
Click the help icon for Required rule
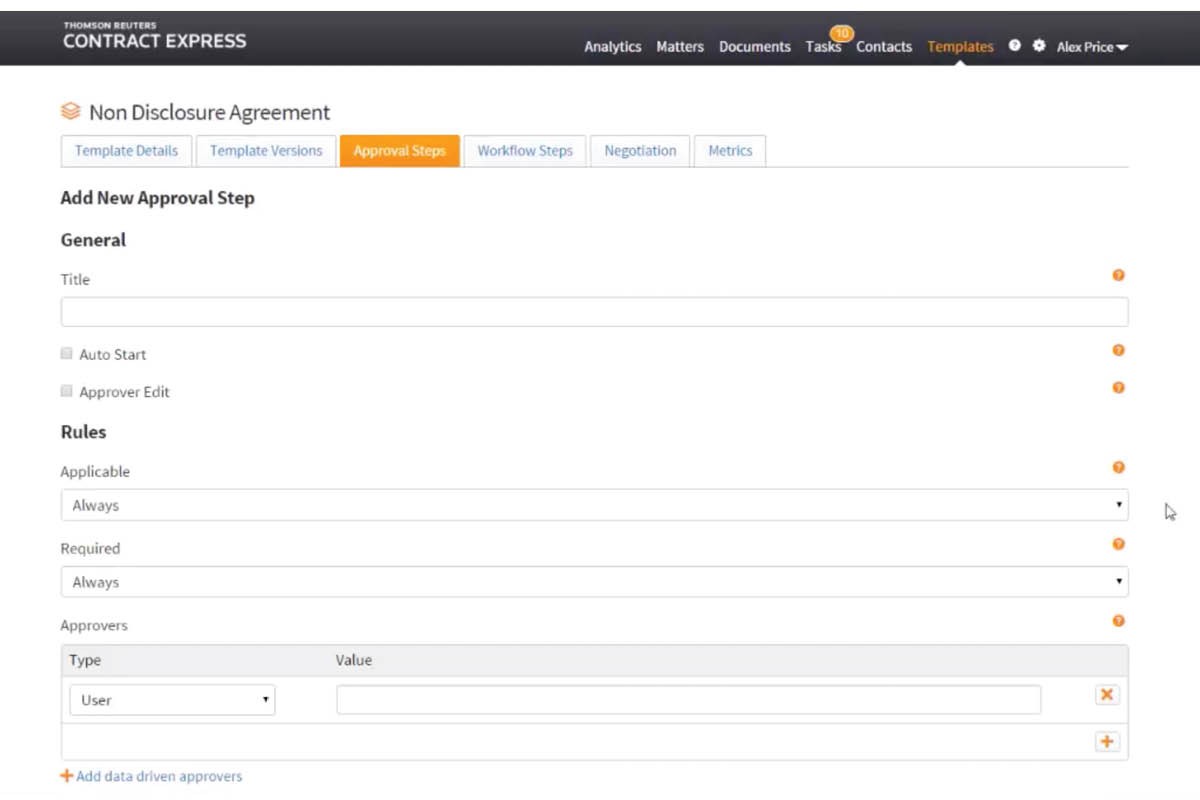pyautogui.click(x=1118, y=544)
